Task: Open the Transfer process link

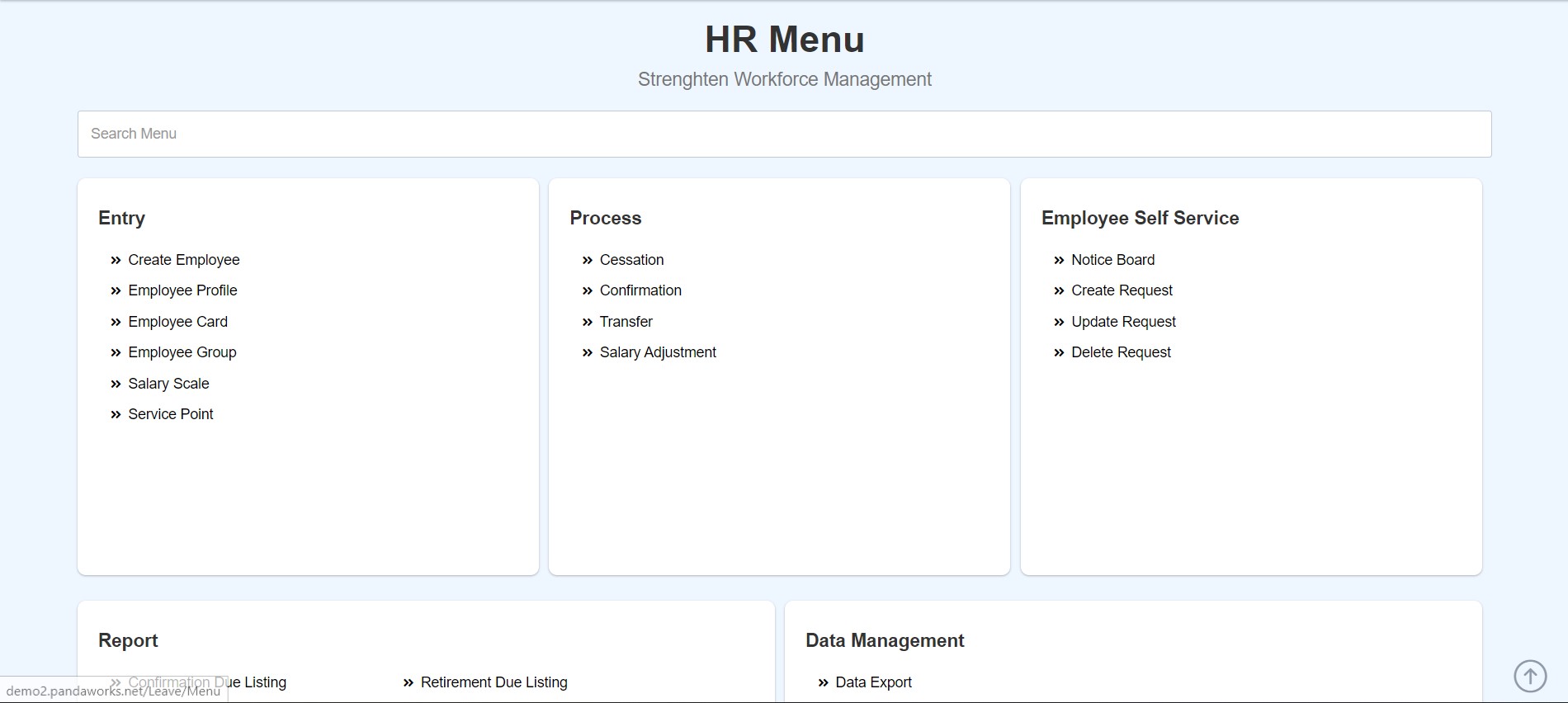Action: pos(626,322)
